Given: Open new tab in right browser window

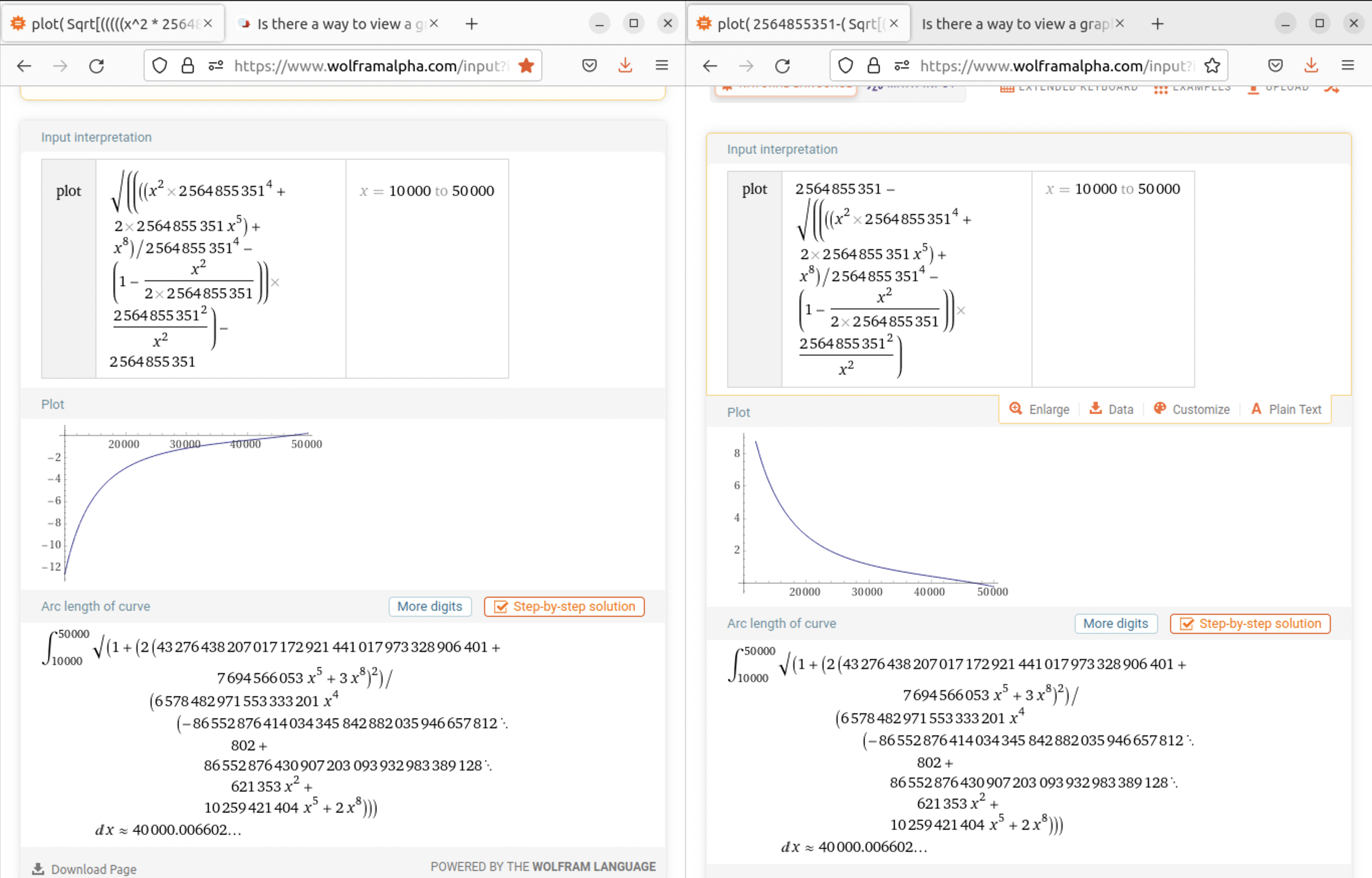Looking at the screenshot, I should click(1157, 24).
